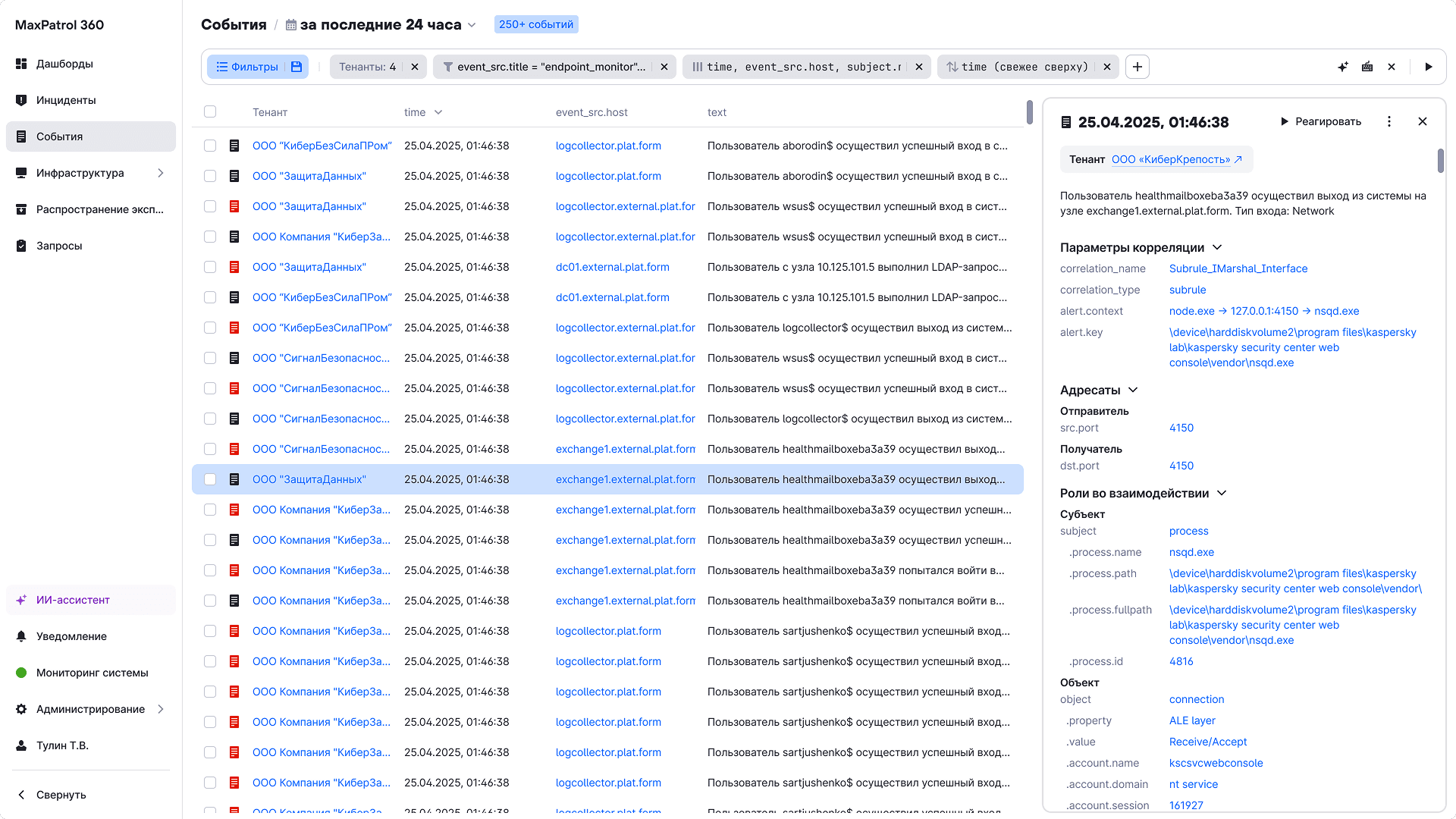Open Мониторинг системы status item
Image resolution: width=1456 pixels, height=819 pixels.
coord(92,673)
